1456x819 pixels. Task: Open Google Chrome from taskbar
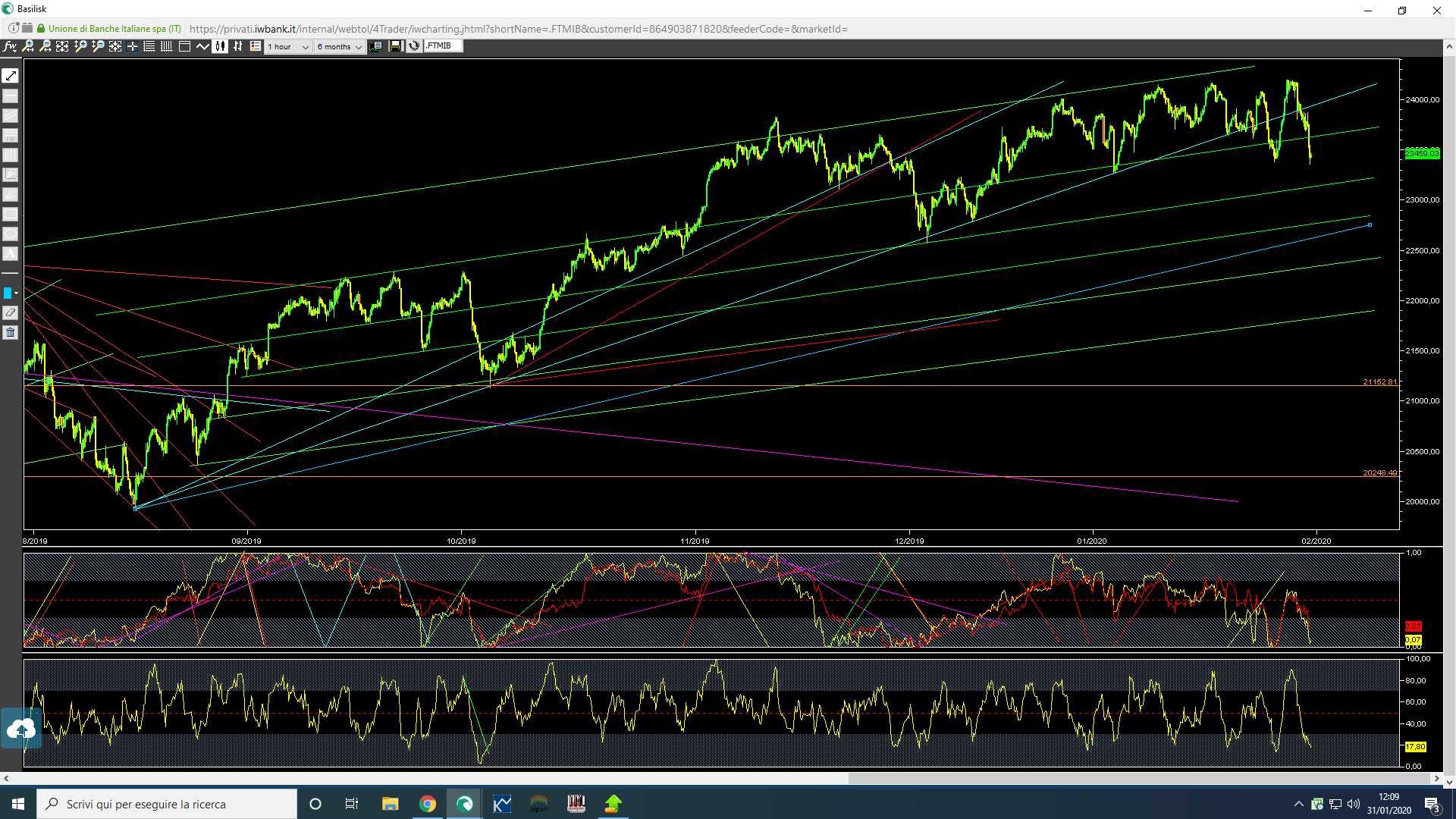coord(428,804)
